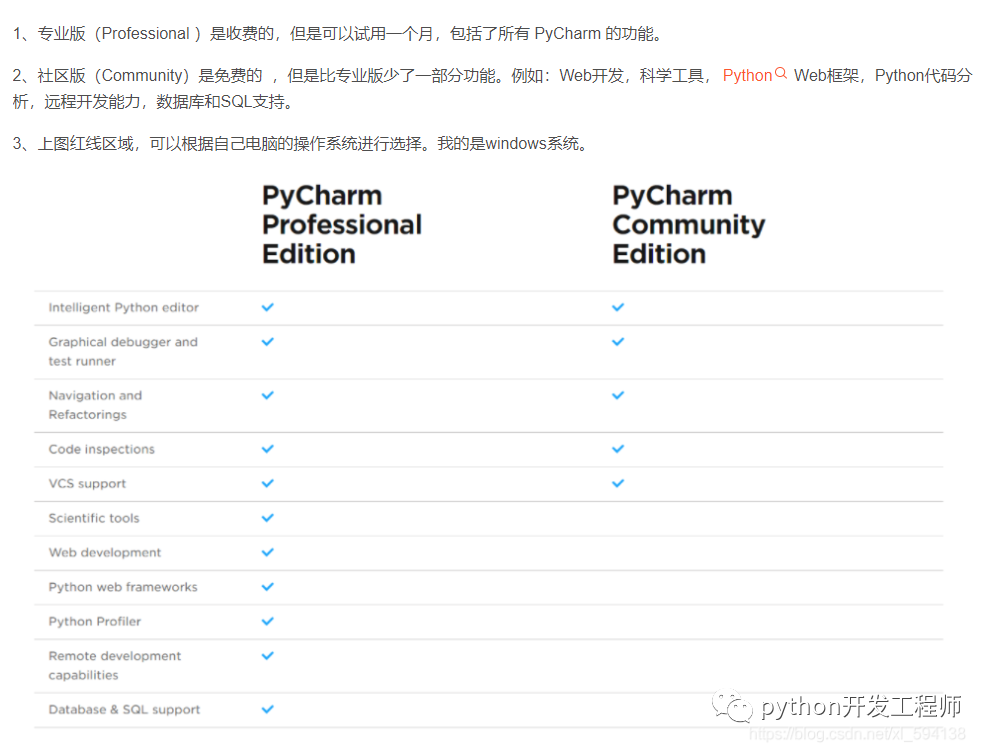This screenshot has height=752, width=994.
Task: Open the red Python search link
Action: 747,75
